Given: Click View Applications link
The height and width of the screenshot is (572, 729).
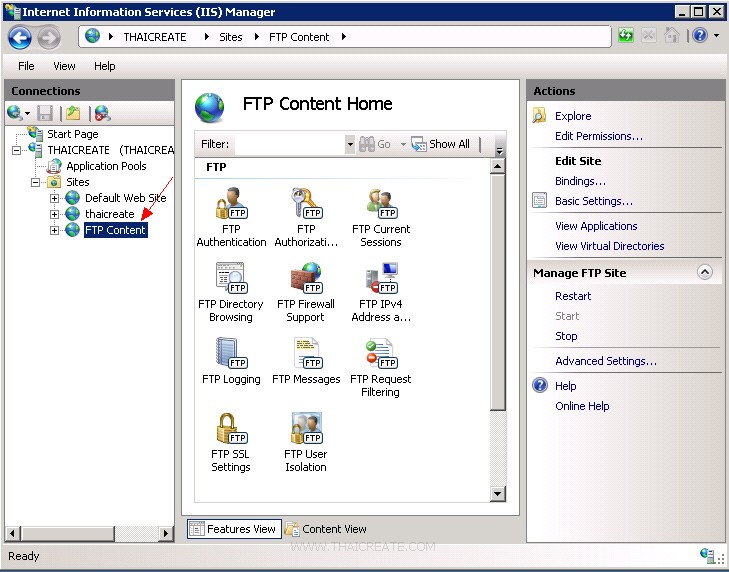Looking at the screenshot, I should pos(596,226).
